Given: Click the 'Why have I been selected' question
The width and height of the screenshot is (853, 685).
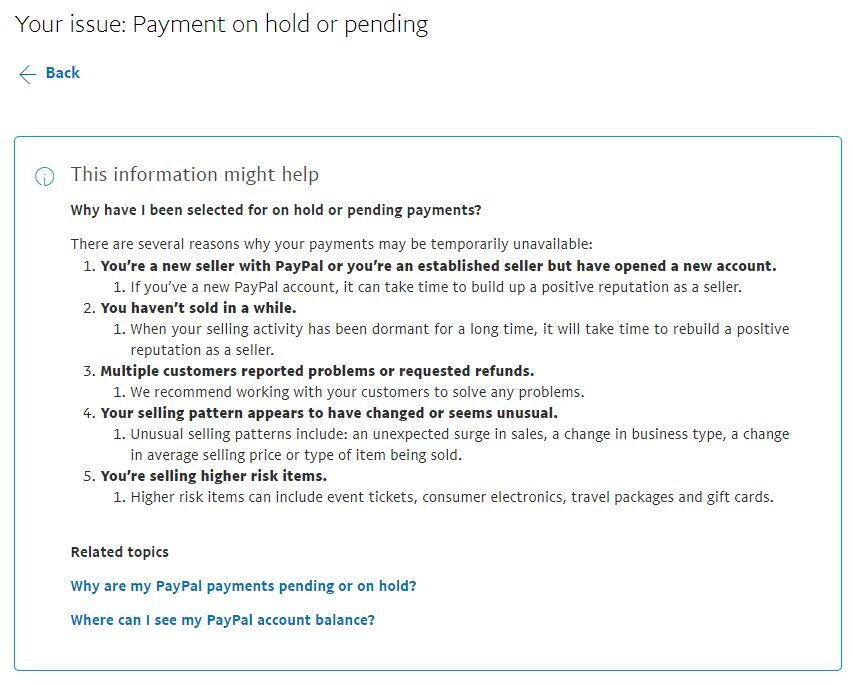Looking at the screenshot, I should pyautogui.click(x=276, y=210).
